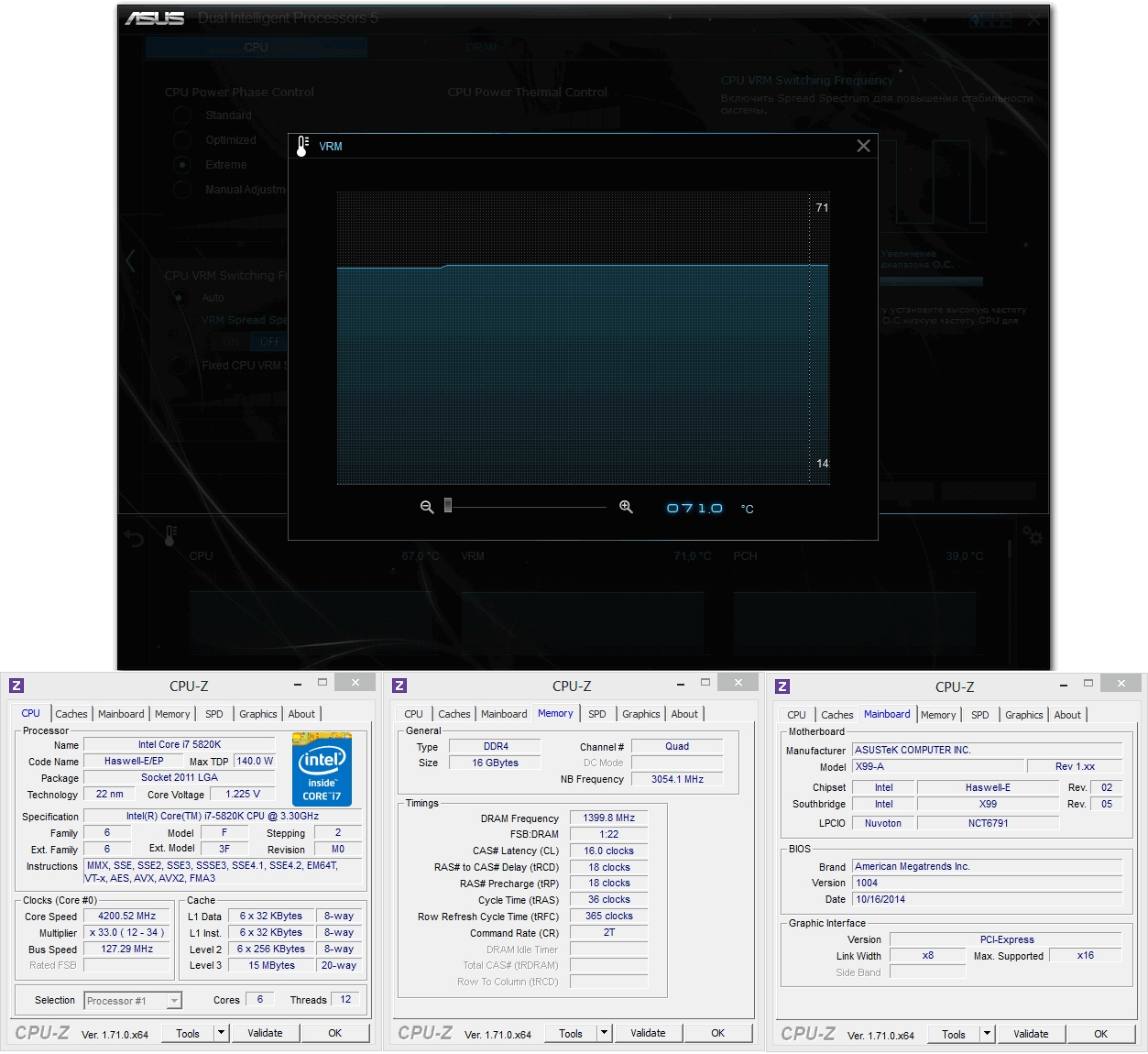Select Standard CPU power phase option
This screenshot has height=1054, width=1148.
(x=182, y=115)
